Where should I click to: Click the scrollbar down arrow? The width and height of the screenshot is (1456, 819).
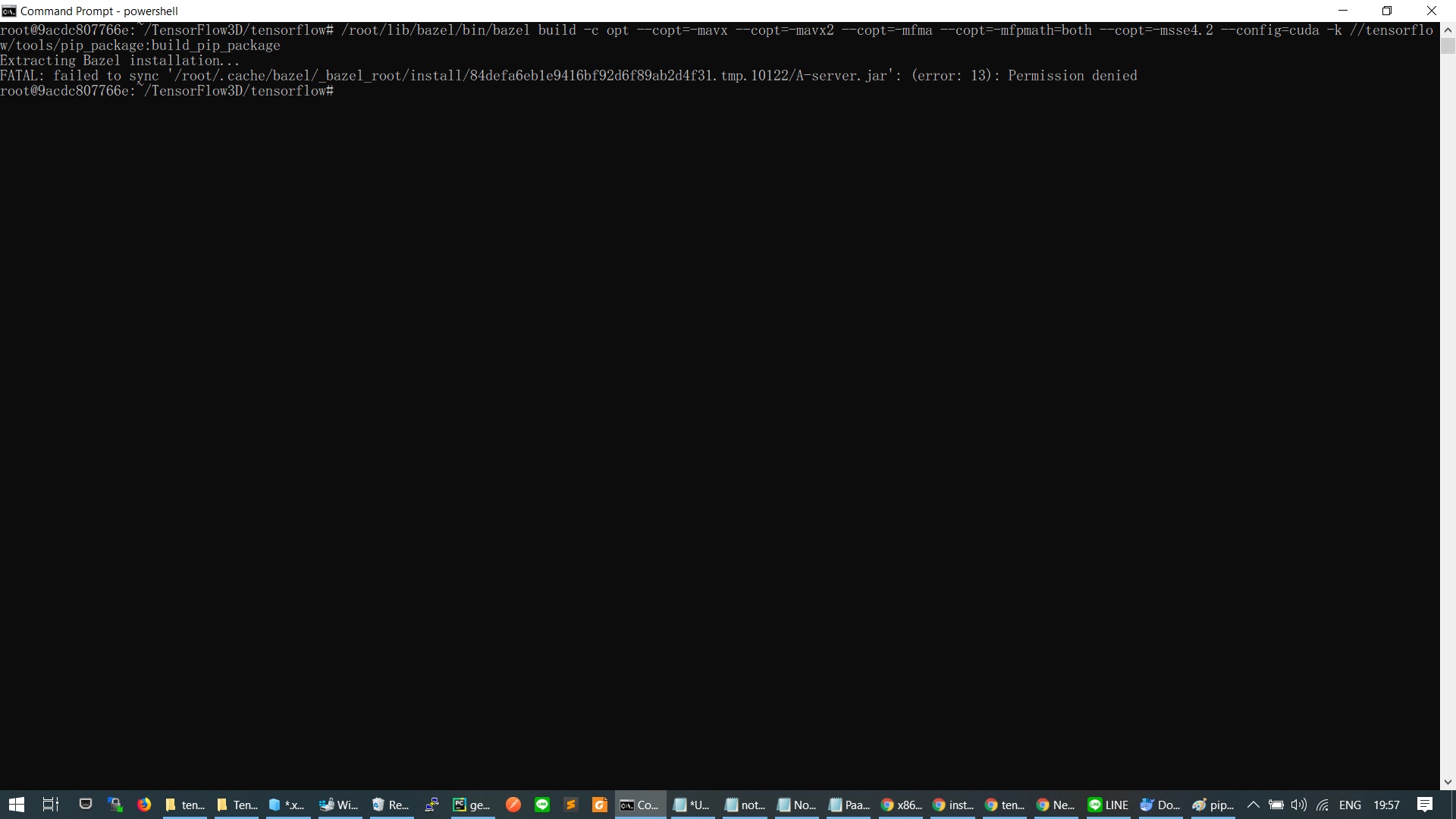pyautogui.click(x=1448, y=781)
